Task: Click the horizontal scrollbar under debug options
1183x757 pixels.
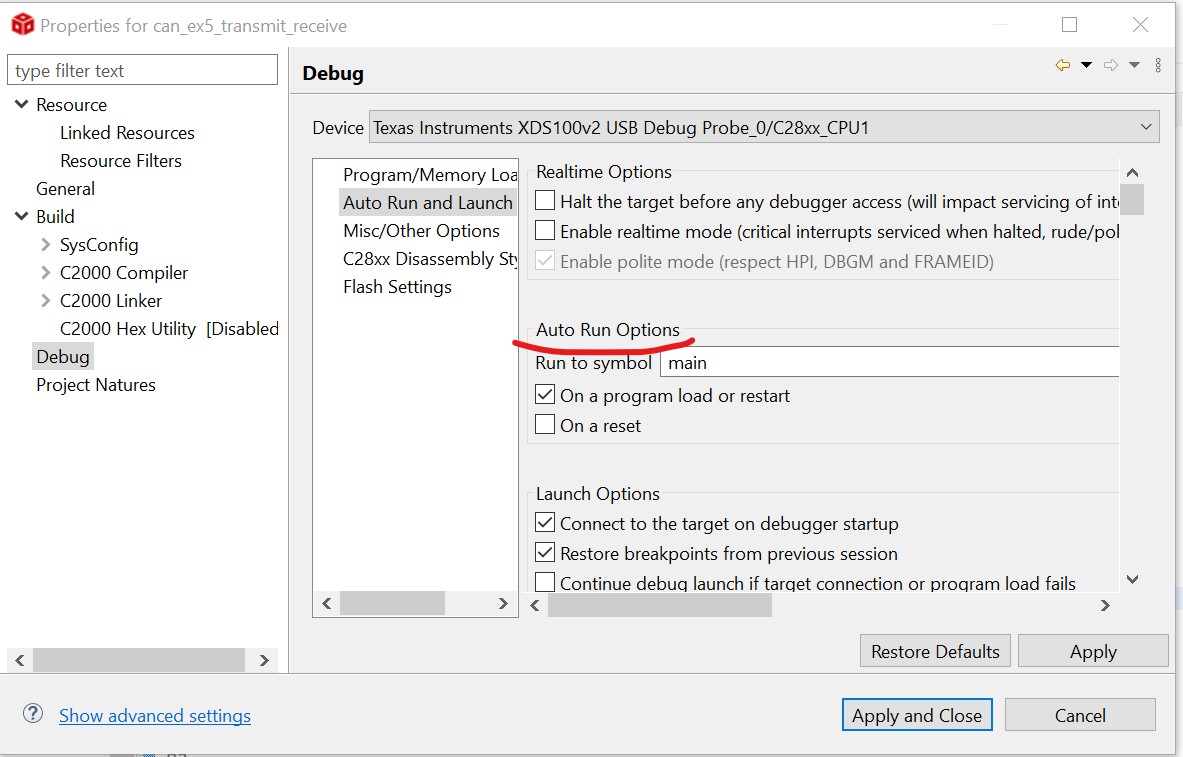Action: (x=660, y=605)
